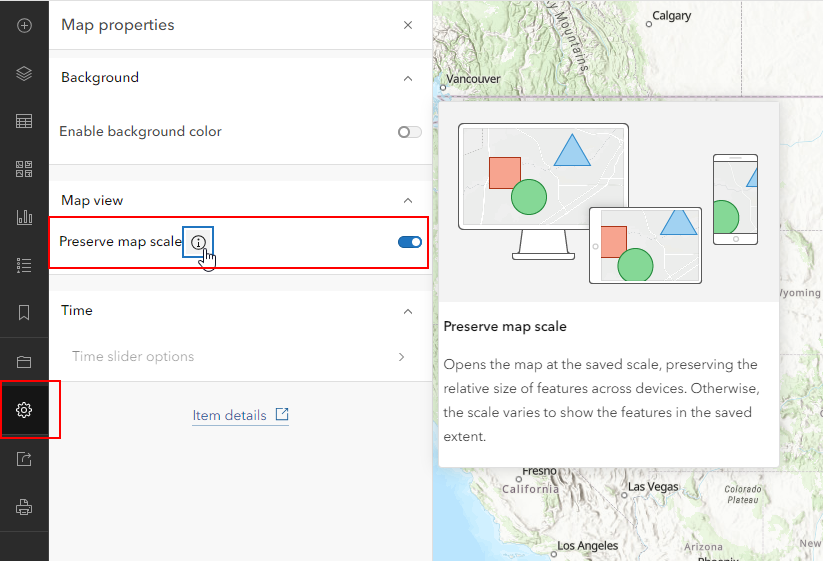Select the Map properties gear icon
Screen dimensions: 823x561
[24, 410]
